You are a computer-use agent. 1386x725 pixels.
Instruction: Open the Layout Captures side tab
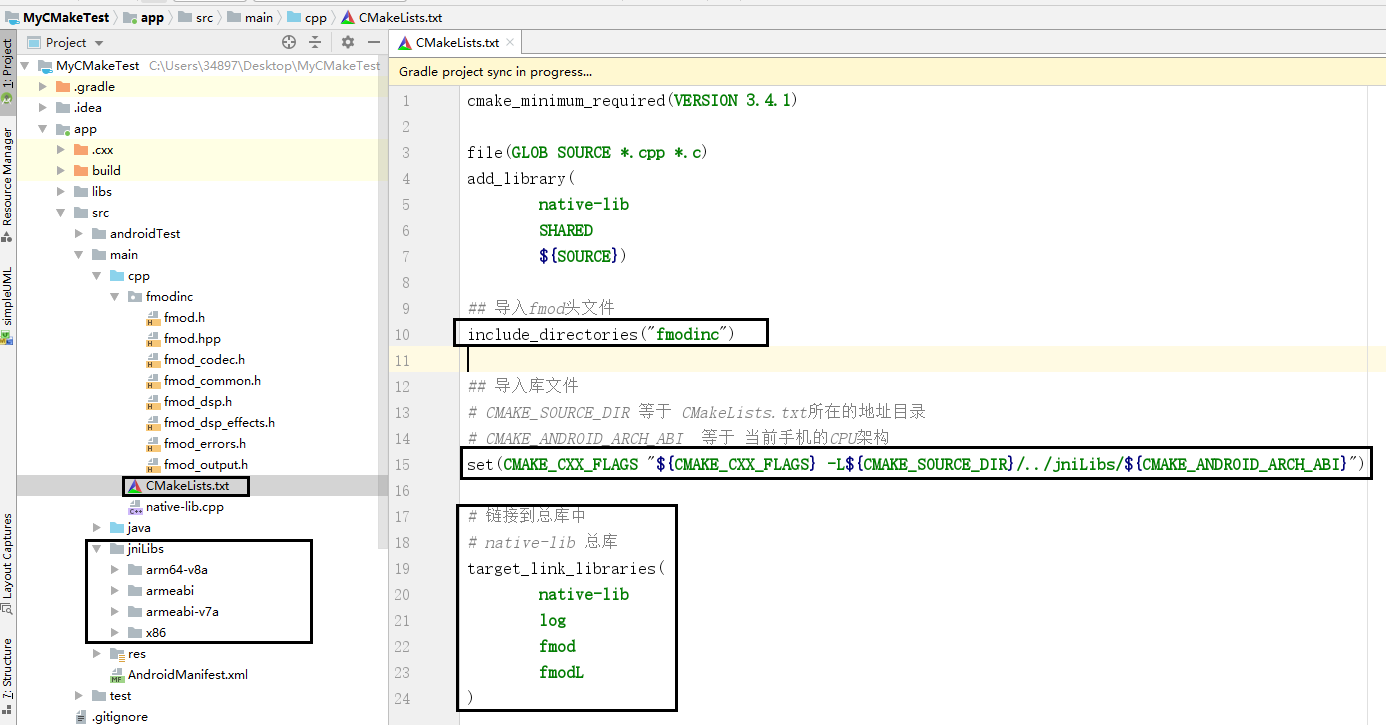8,562
